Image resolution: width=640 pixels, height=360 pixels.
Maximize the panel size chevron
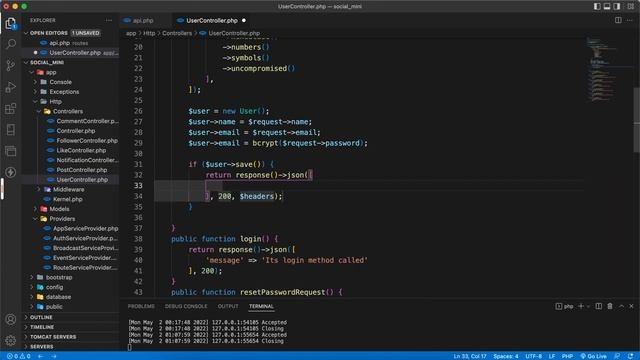pos(621,306)
